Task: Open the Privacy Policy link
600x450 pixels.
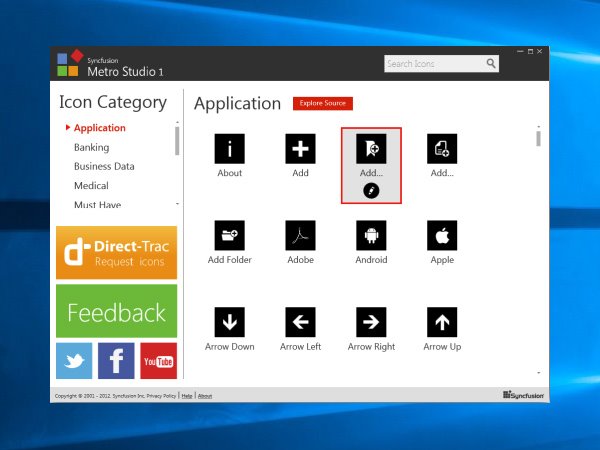Action: pyautogui.click(x=161, y=396)
